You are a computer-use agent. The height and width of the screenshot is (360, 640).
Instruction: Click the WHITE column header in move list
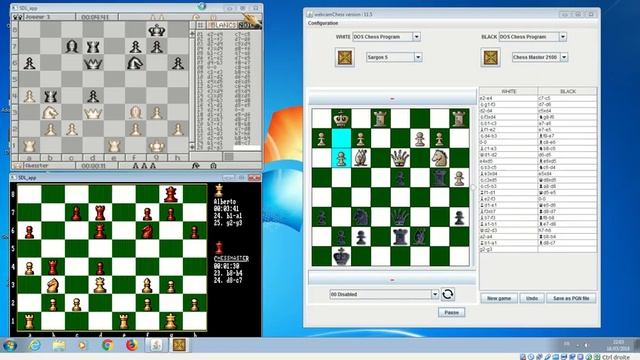pos(509,91)
